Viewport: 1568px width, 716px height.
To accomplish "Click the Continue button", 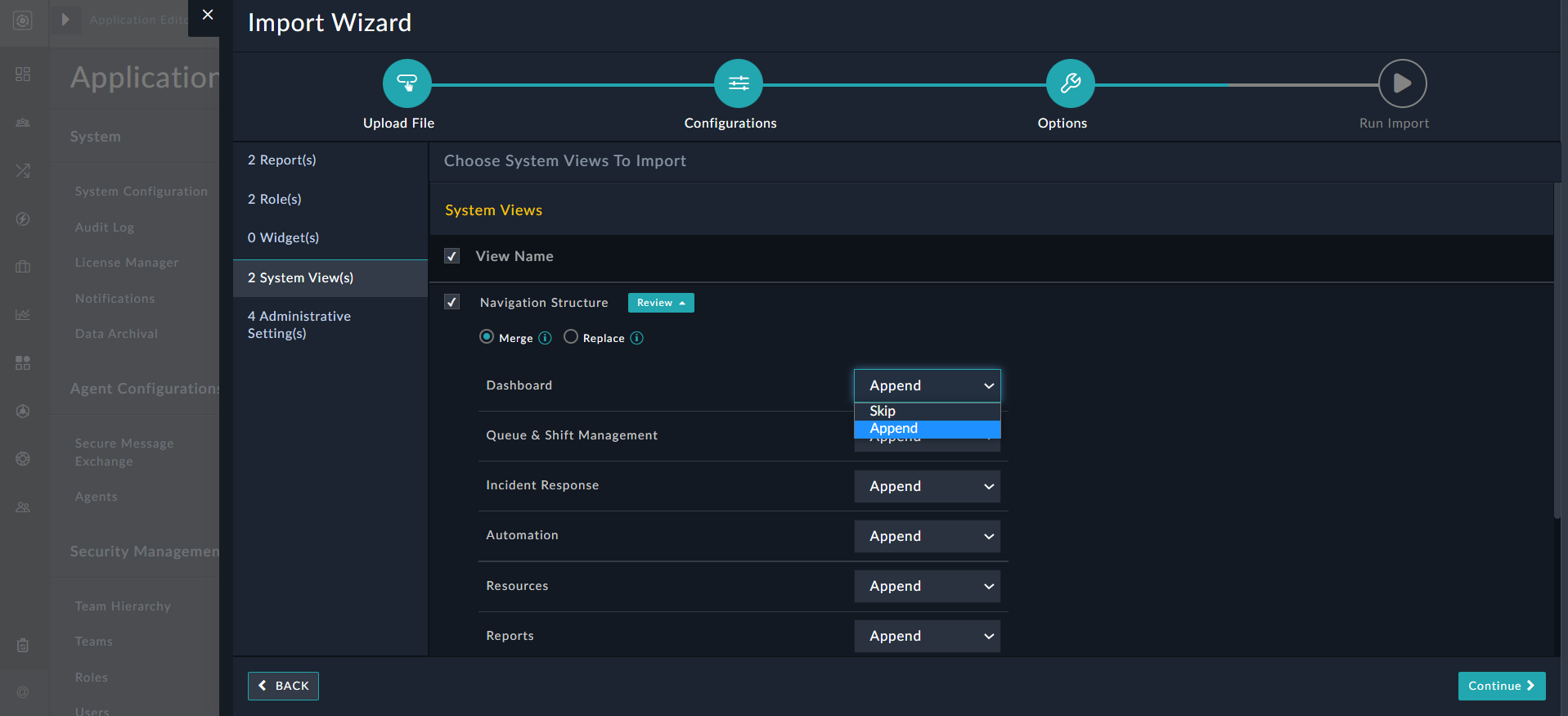I will point(1501,686).
